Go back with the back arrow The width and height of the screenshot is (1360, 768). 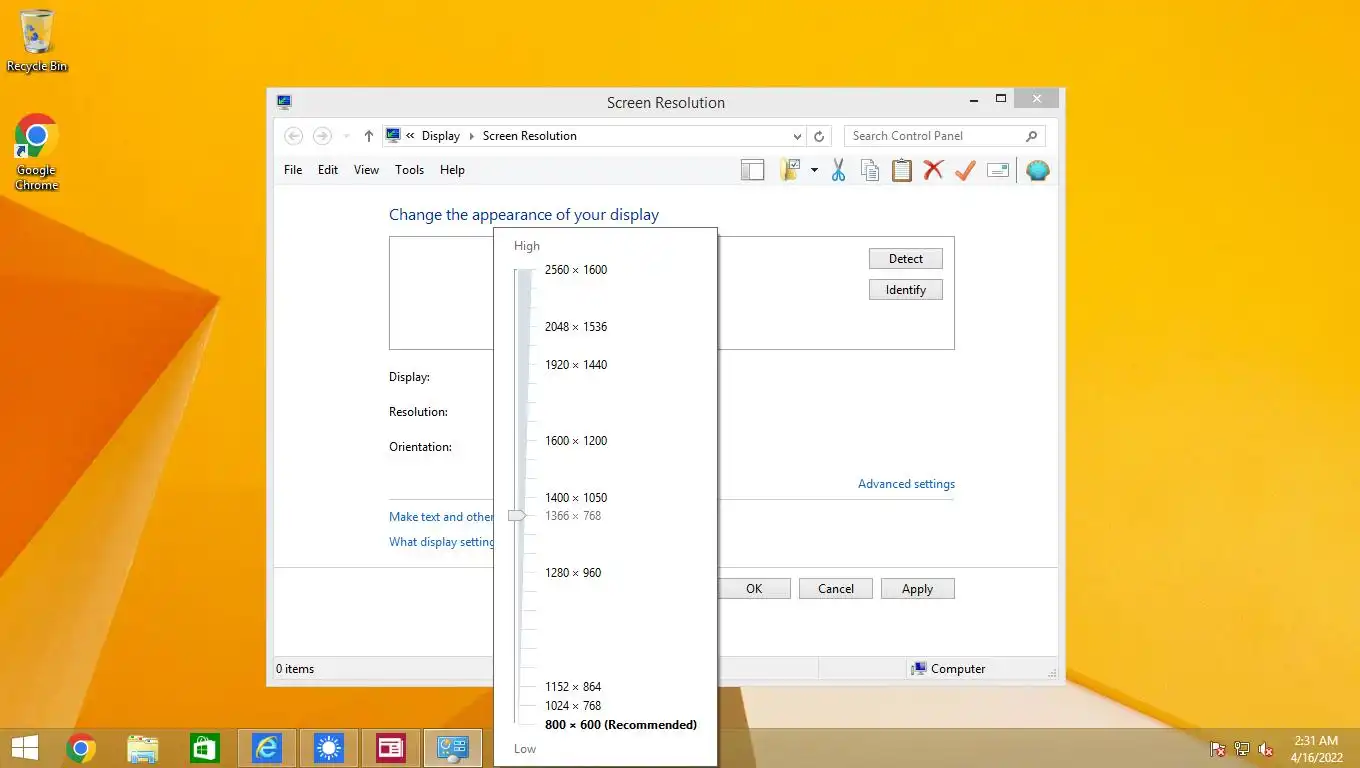point(293,136)
